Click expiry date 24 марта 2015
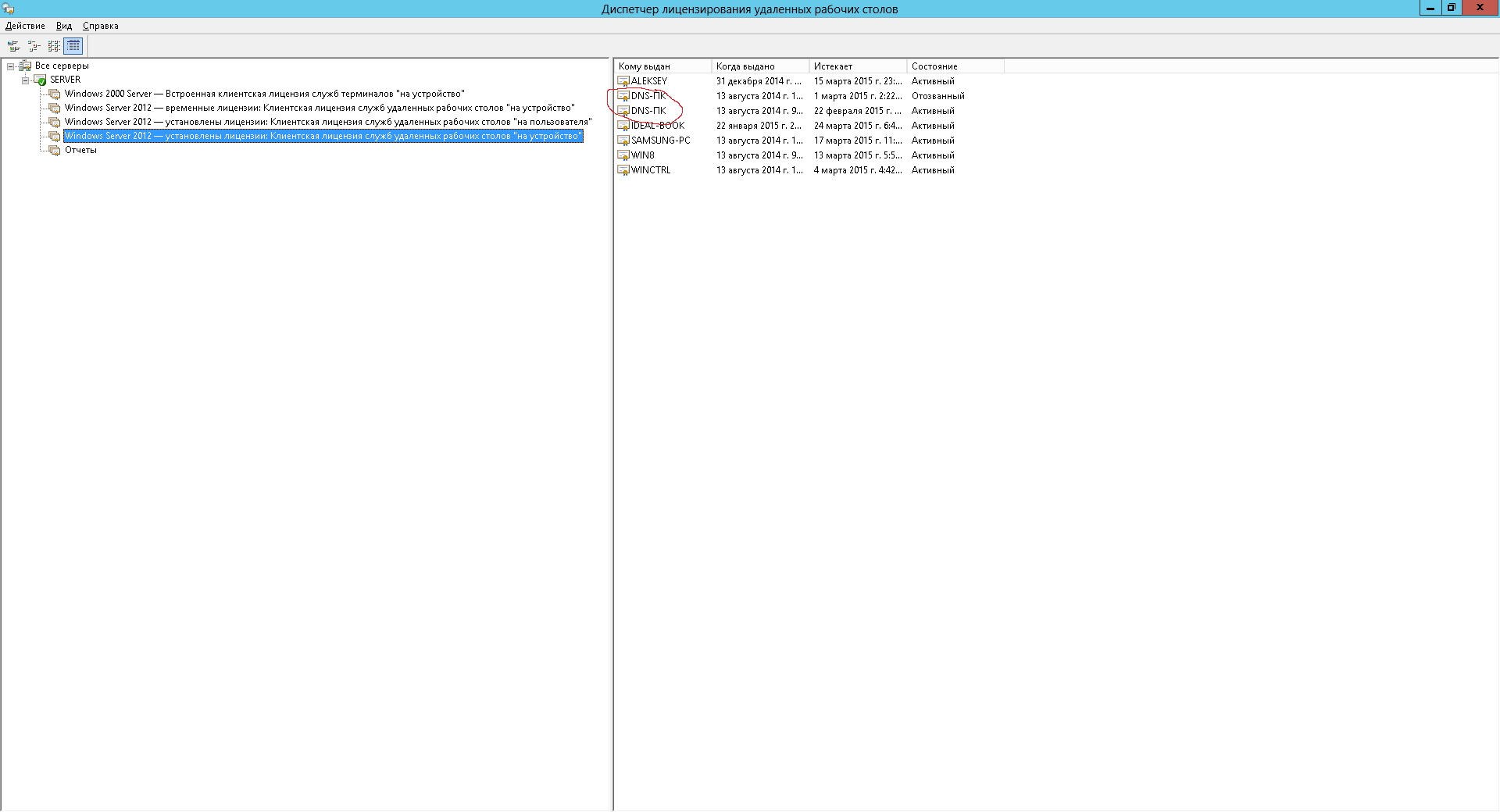The image size is (1500, 812). pyautogui.click(x=858, y=126)
